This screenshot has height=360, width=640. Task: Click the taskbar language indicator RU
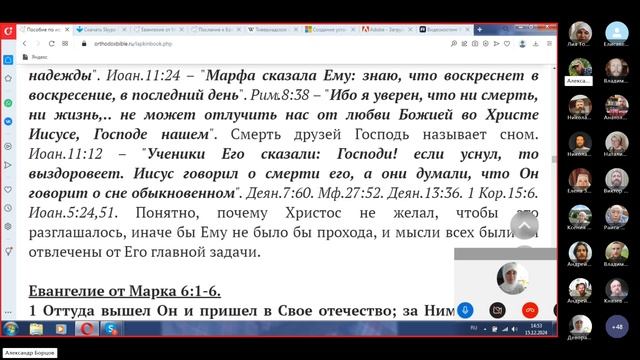pyautogui.click(x=473, y=328)
